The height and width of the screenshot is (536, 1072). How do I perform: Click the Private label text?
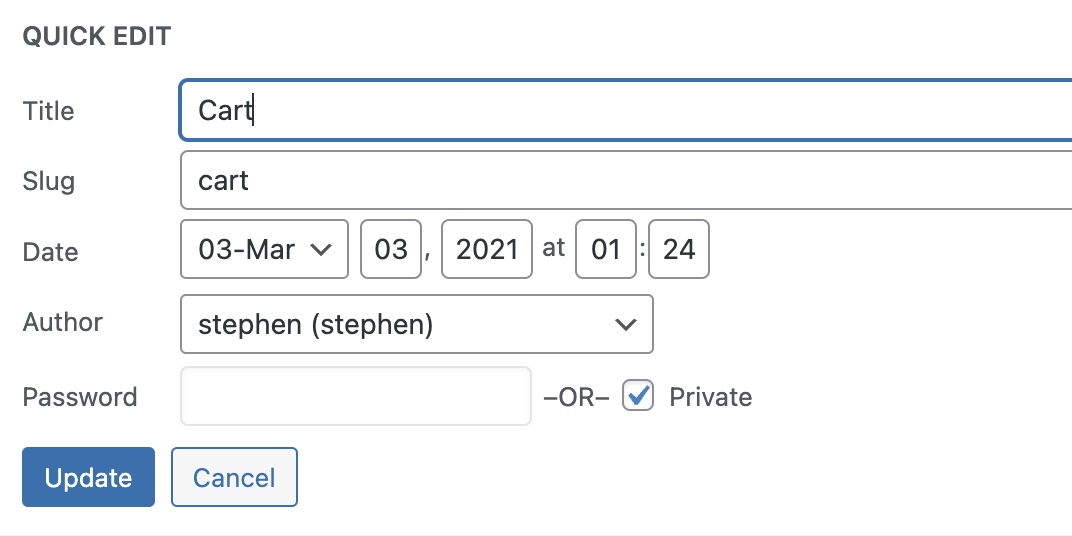click(x=710, y=397)
